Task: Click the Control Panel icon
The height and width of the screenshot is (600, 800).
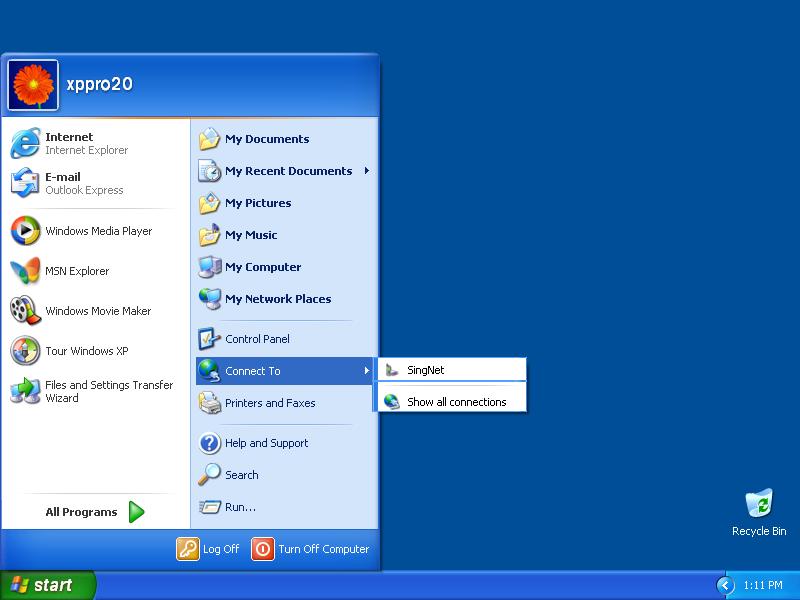Action: point(209,339)
